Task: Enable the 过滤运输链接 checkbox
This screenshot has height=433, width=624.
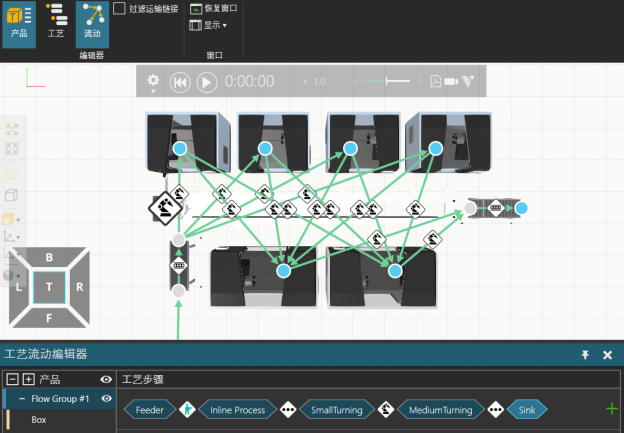Action: pos(120,8)
